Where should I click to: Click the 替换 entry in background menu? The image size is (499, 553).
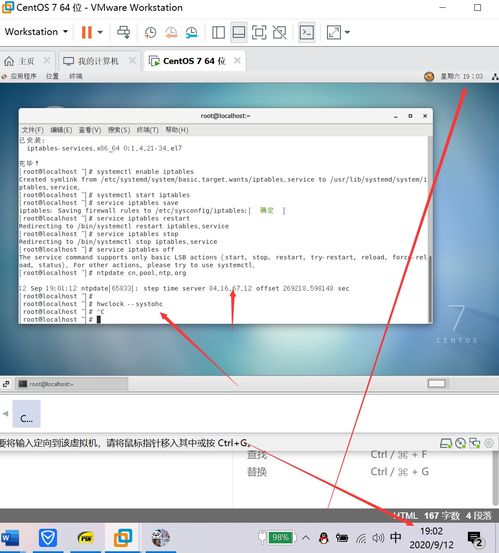(x=257, y=472)
